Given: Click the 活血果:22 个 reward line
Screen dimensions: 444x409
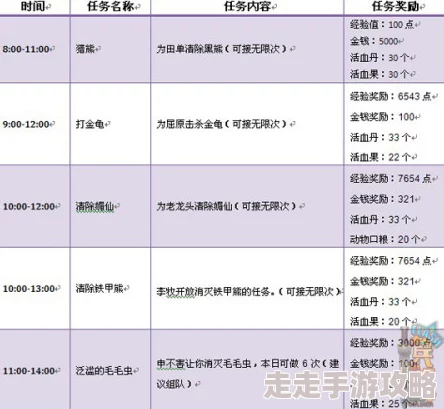Looking at the screenshot, I should pyautogui.click(x=380, y=157).
